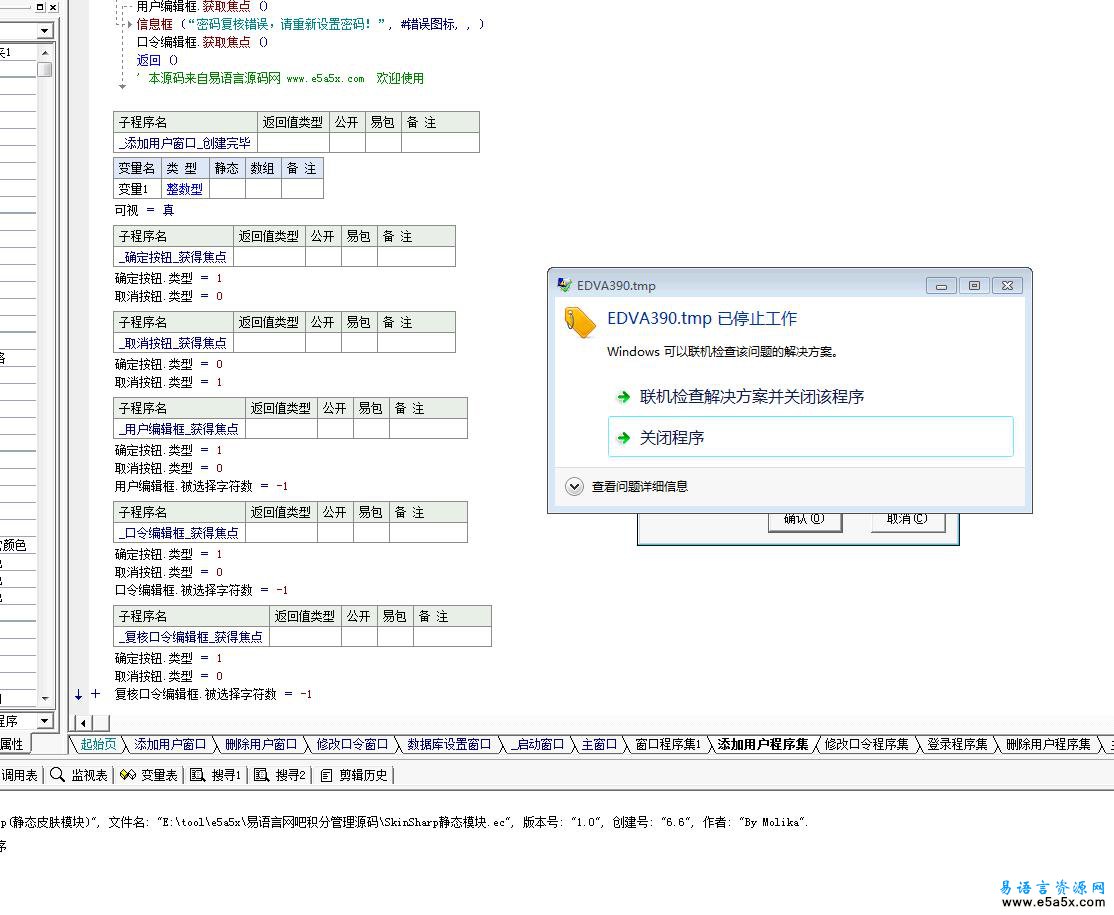Select subroutine name _复核口令编辑框_获得焦点

pyautogui.click(x=191, y=637)
